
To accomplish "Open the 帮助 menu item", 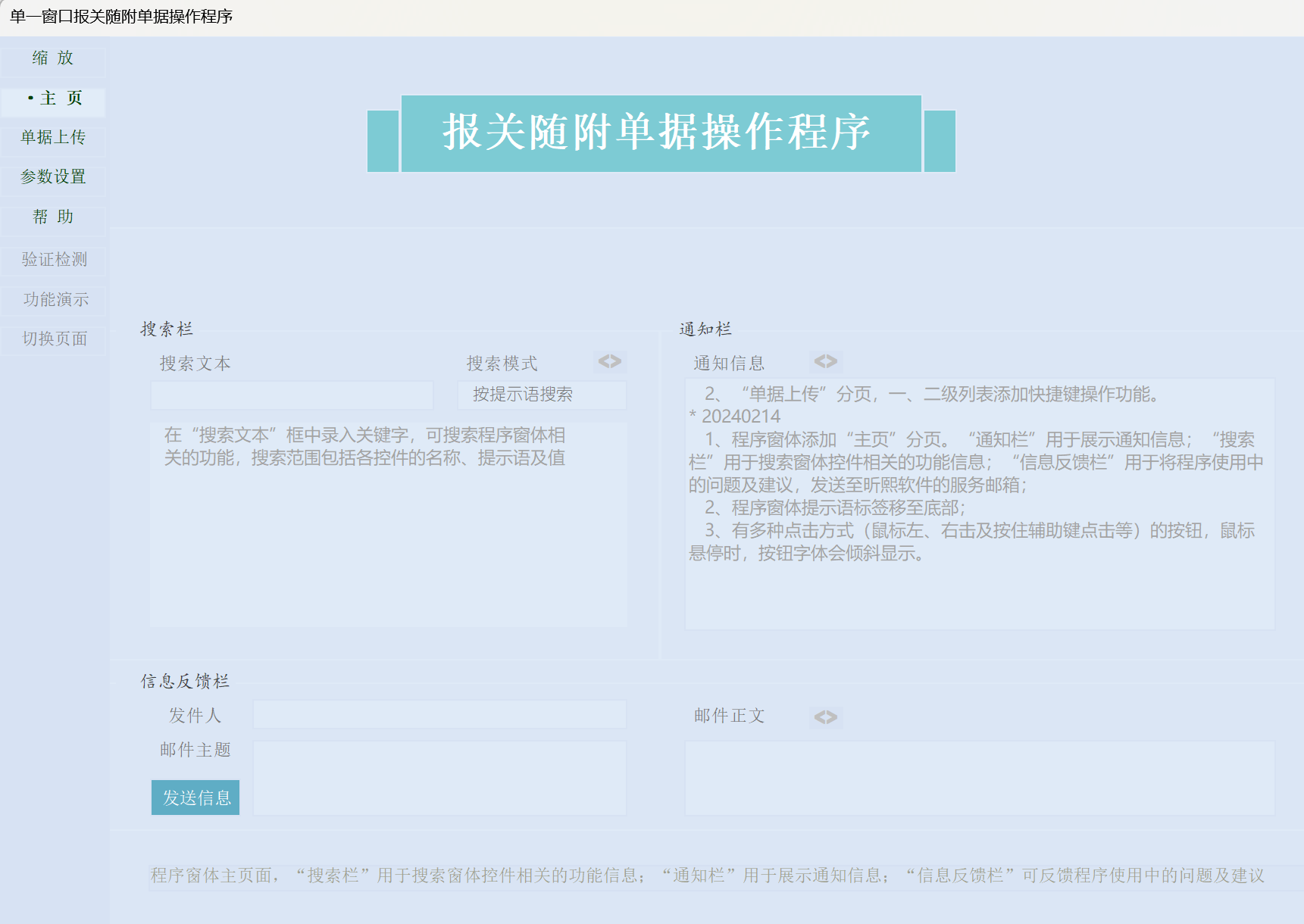I will [x=53, y=217].
